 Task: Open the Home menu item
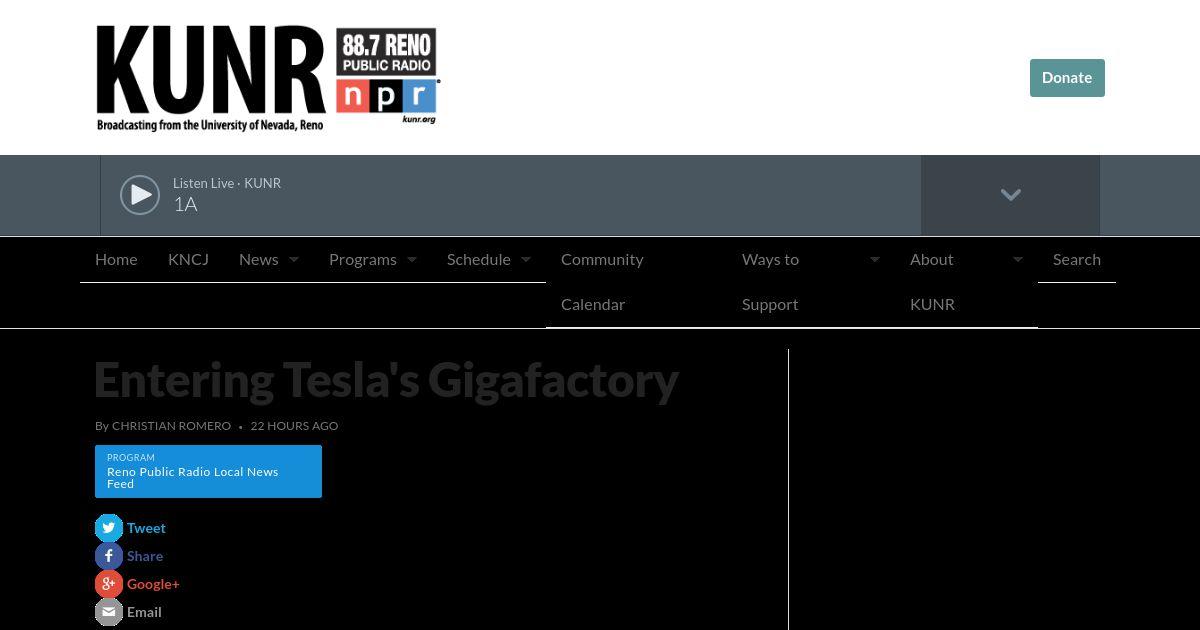[116, 259]
